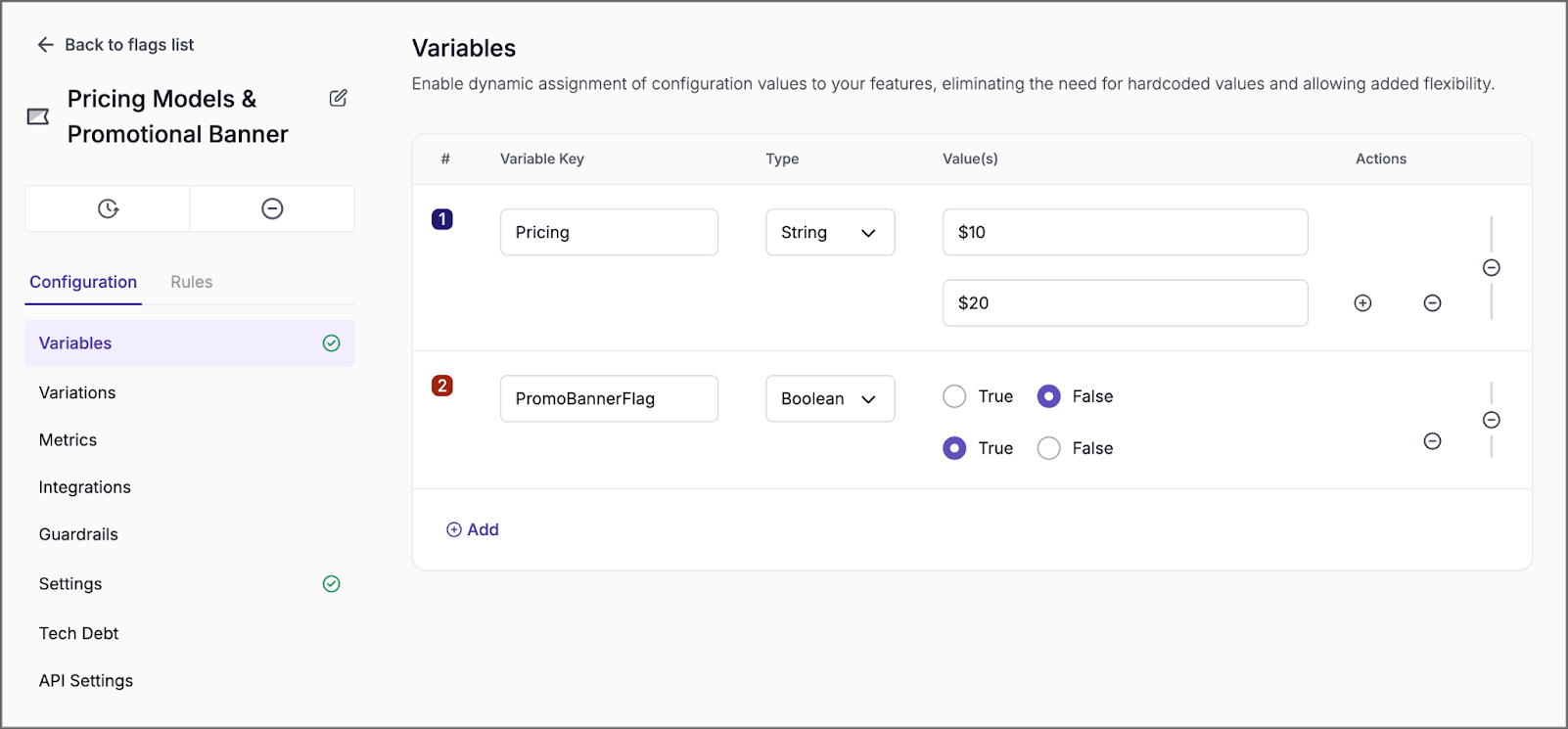Open Metrics in the sidebar

[x=68, y=440]
